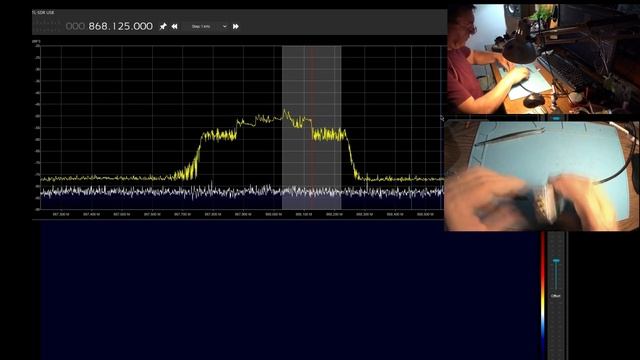
Task: Click the waterfall color gradient bar
Action: tap(543, 296)
